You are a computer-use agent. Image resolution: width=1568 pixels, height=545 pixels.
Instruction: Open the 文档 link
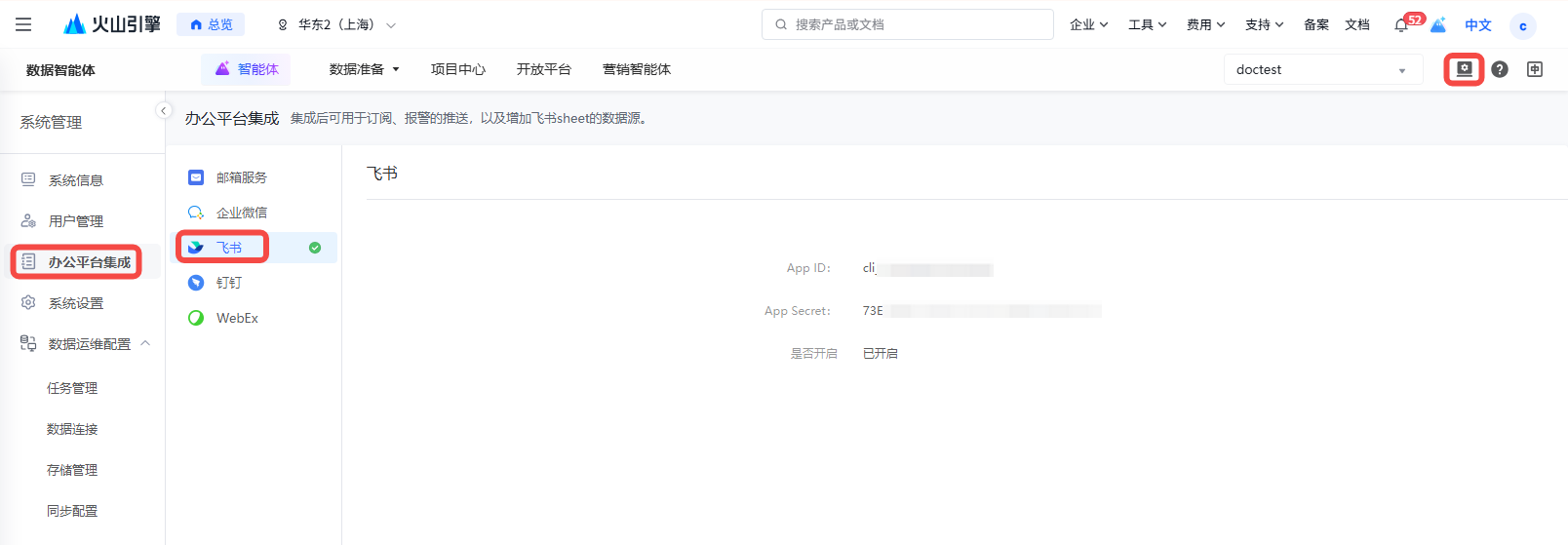(x=1357, y=24)
